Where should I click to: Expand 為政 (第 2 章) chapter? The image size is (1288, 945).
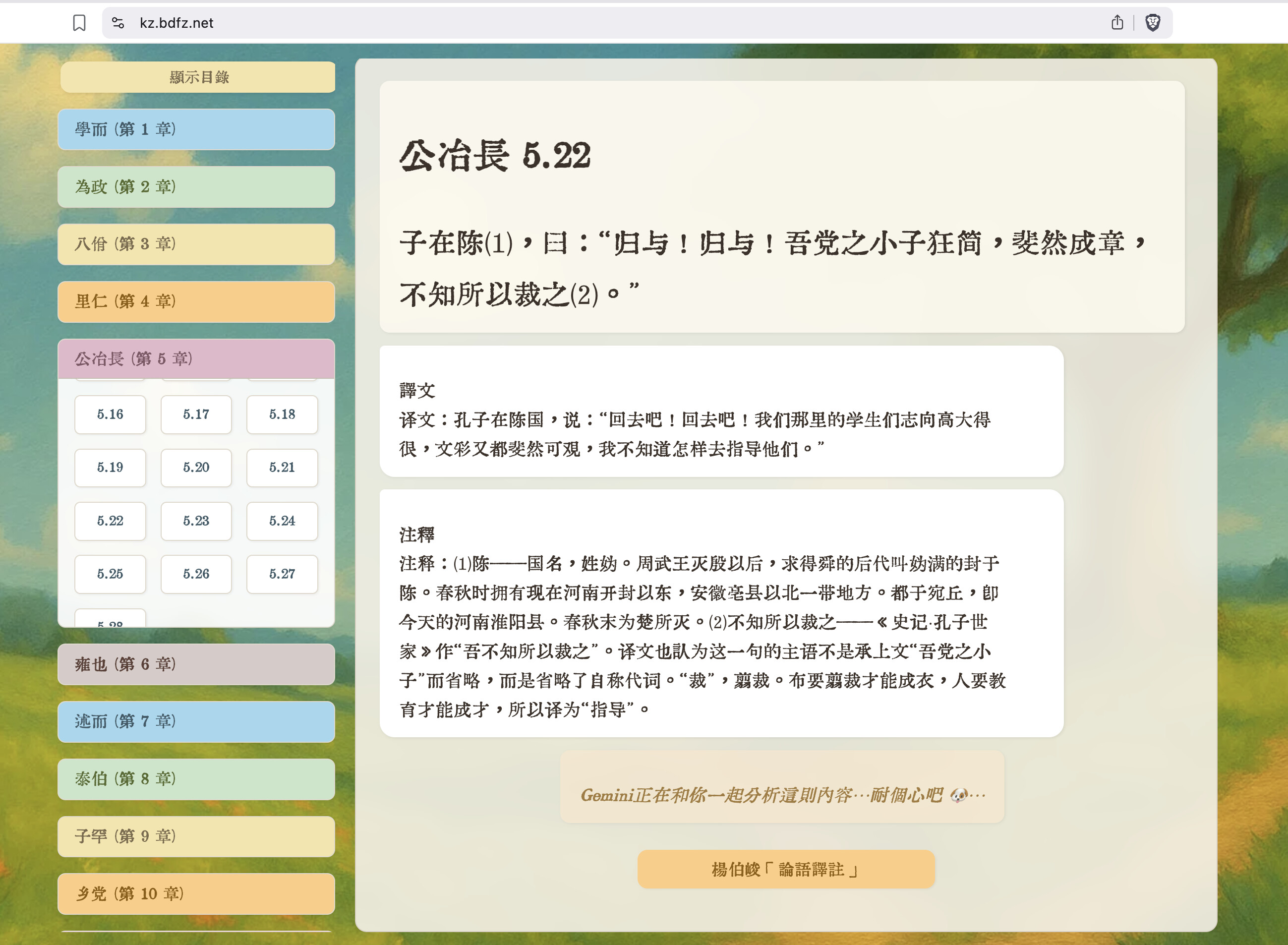[196, 187]
